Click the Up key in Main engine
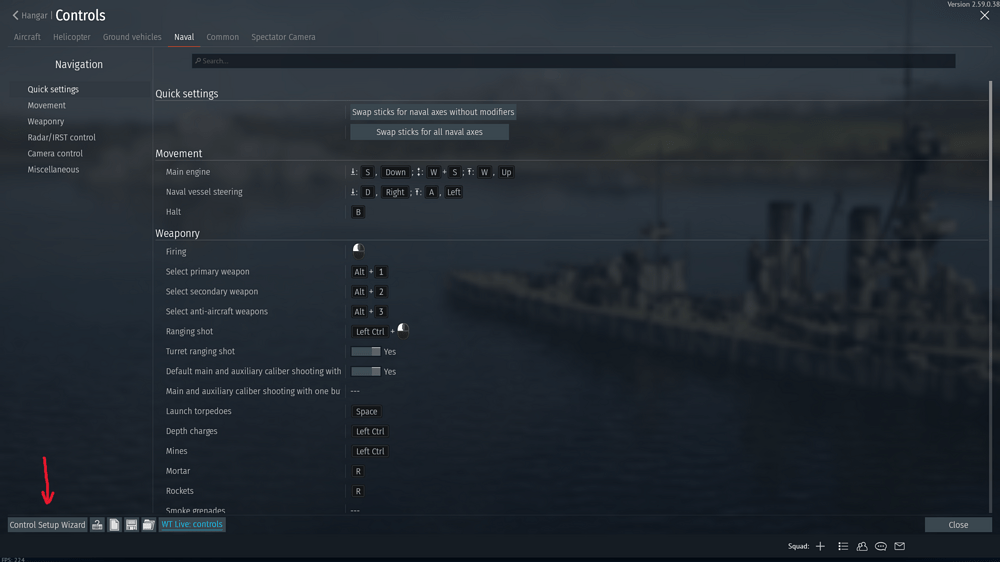Screen dimensions: 1000x562 click(x=506, y=172)
